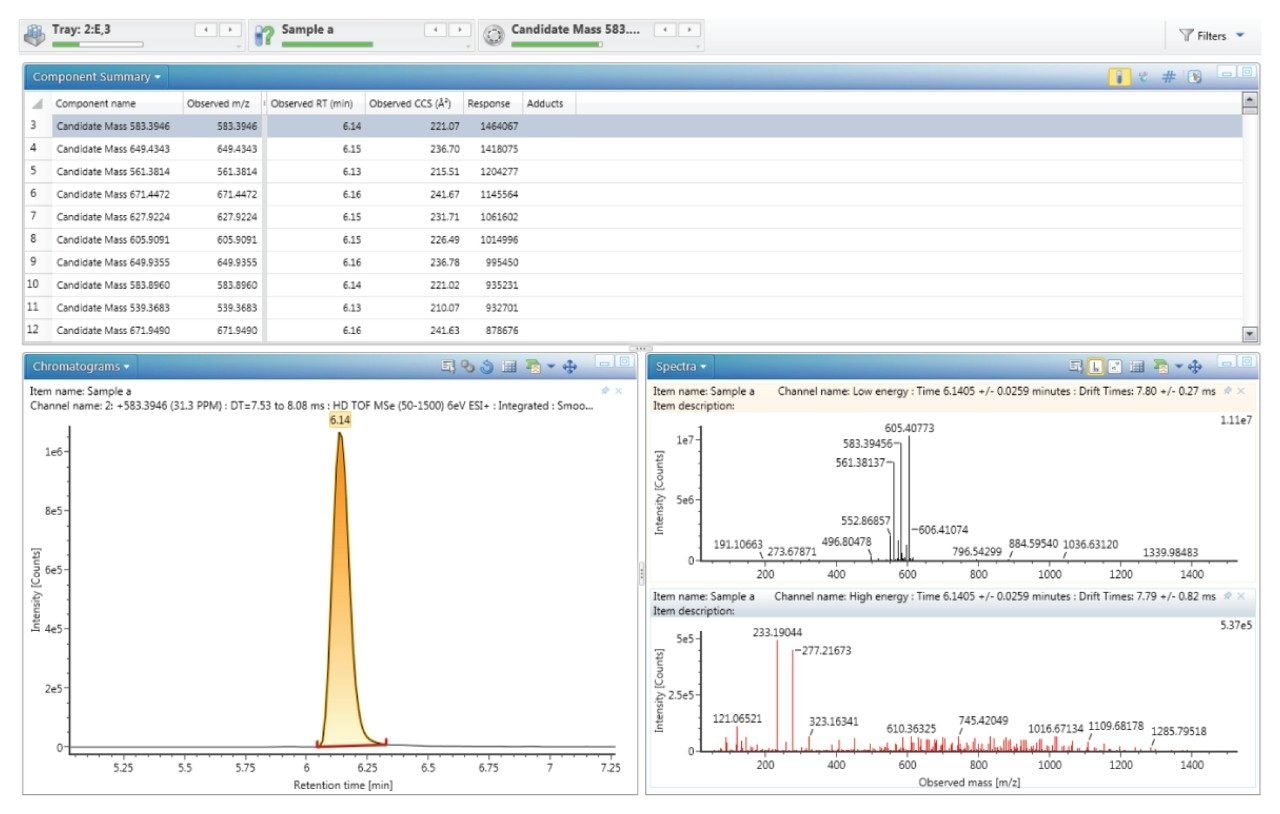Go to previous tray using left arrow
Viewport: 1280px width, 814px height.
tap(206, 31)
